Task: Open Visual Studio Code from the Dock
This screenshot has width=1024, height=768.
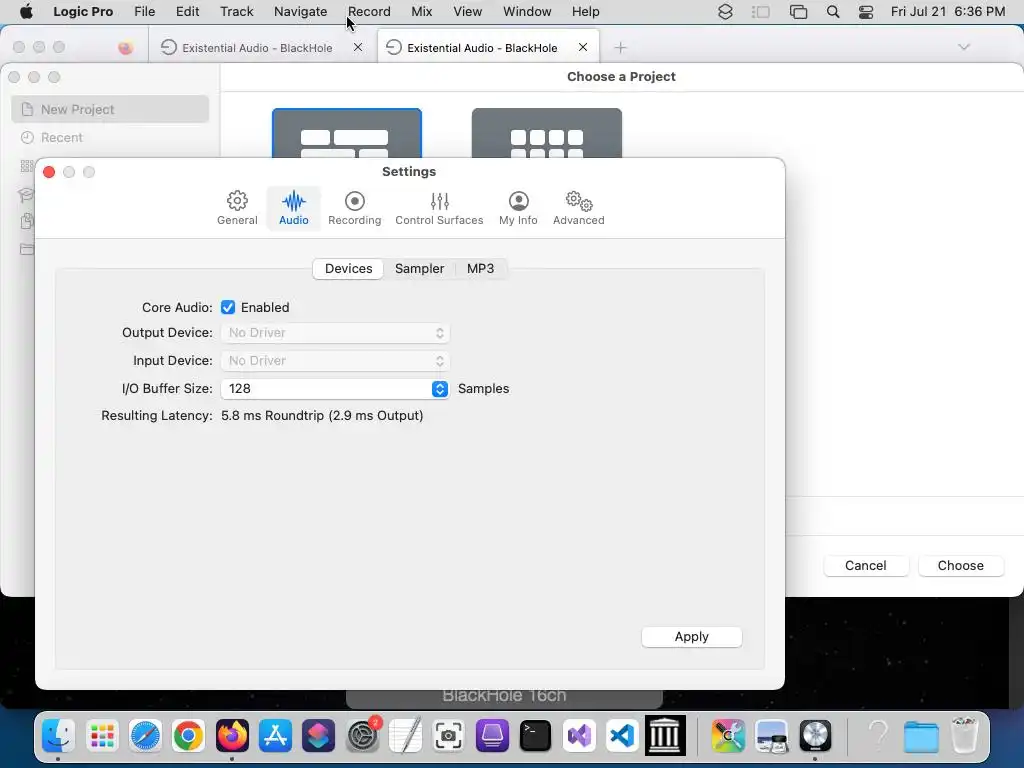Action: point(622,735)
